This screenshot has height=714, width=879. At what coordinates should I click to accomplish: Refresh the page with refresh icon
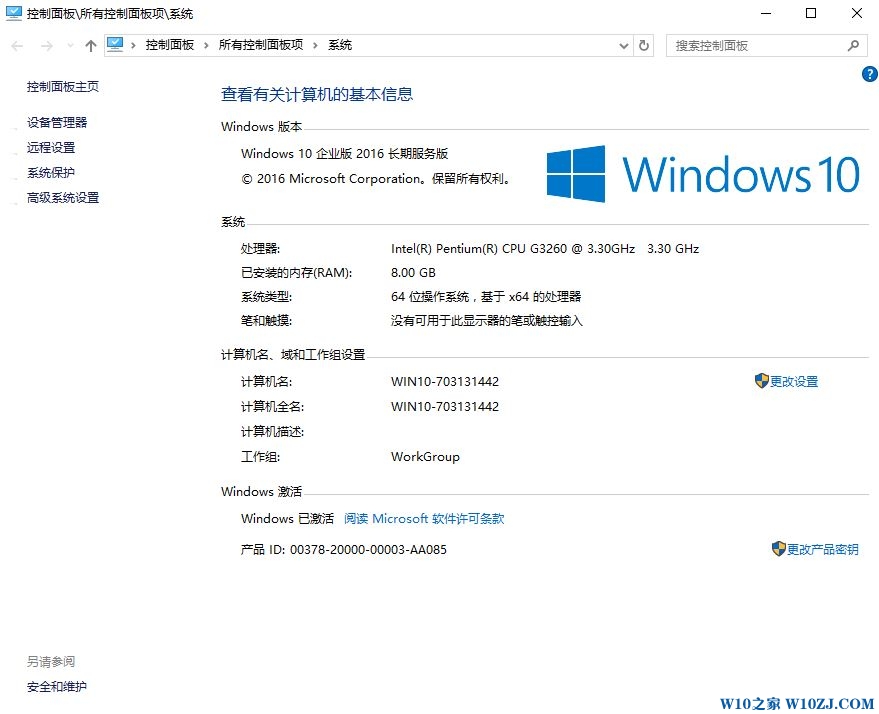pos(644,45)
